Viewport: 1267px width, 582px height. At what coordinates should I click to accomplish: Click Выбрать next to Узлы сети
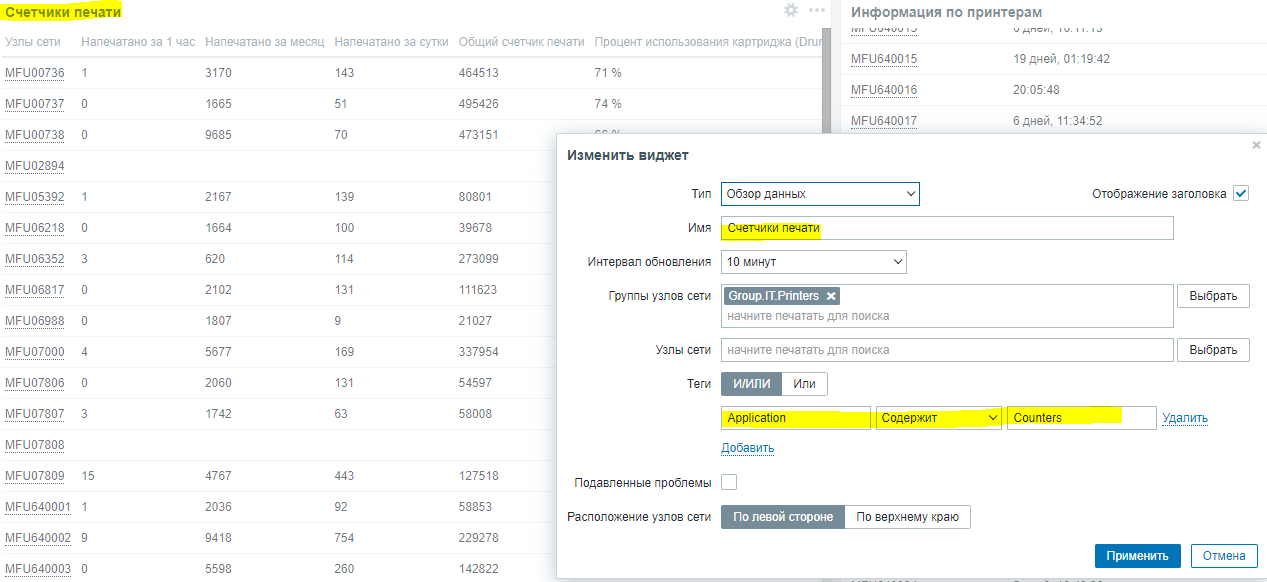pos(1213,350)
